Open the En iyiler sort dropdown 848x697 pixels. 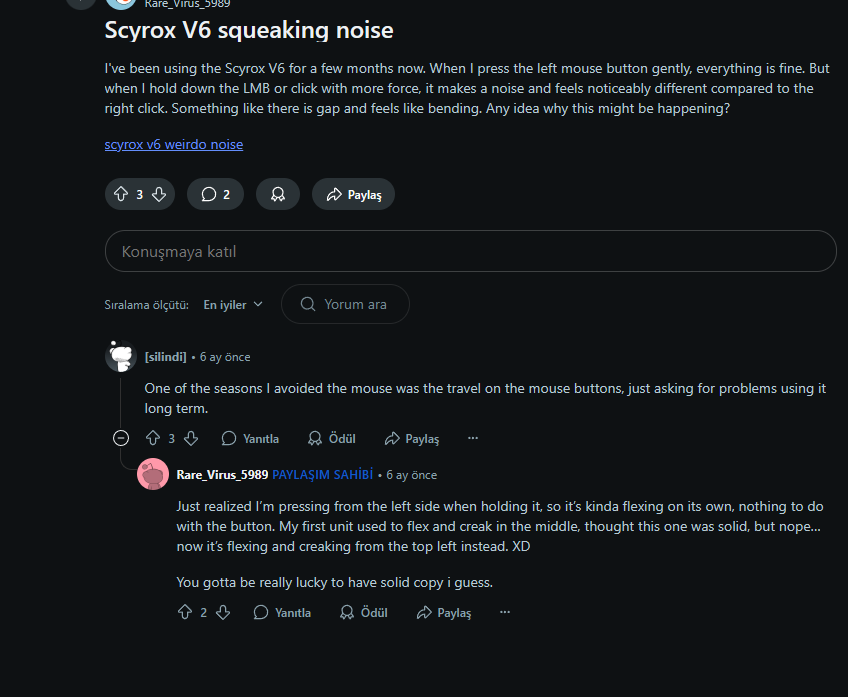pos(233,305)
